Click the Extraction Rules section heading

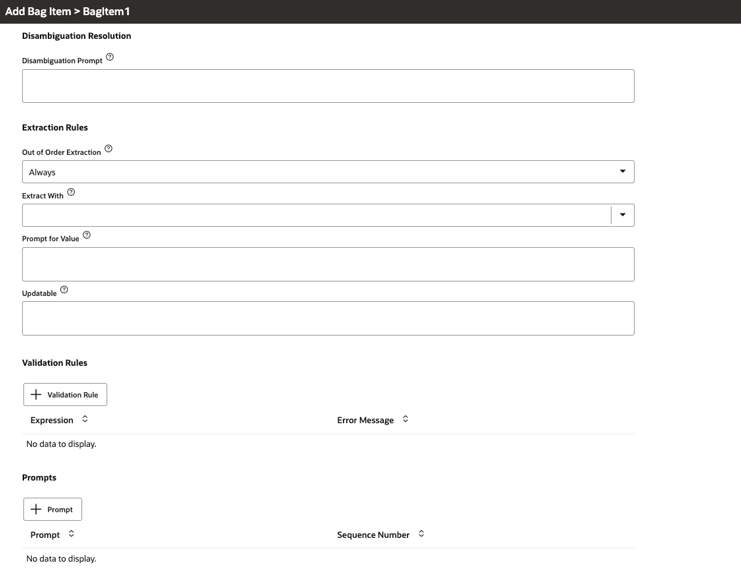[55, 128]
